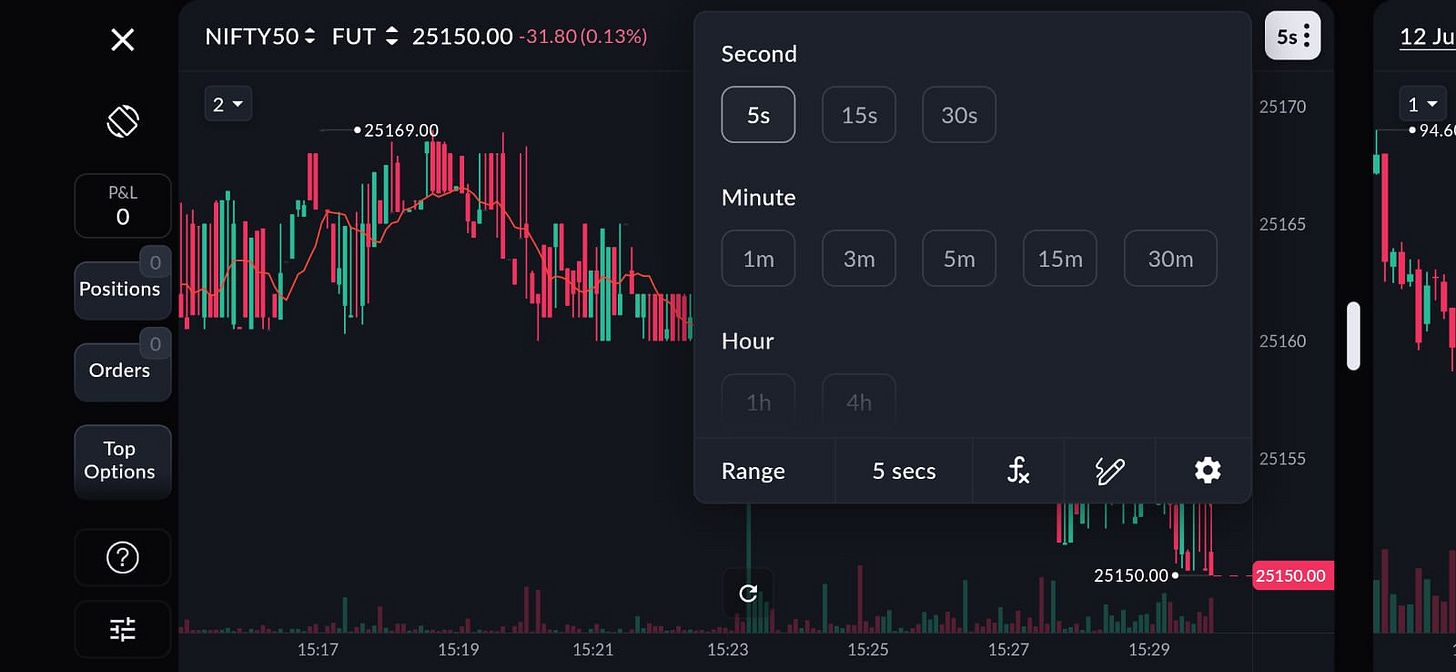Select the drawing pencil tool icon
The height and width of the screenshot is (672, 1456).
(x=1109, y=470)
